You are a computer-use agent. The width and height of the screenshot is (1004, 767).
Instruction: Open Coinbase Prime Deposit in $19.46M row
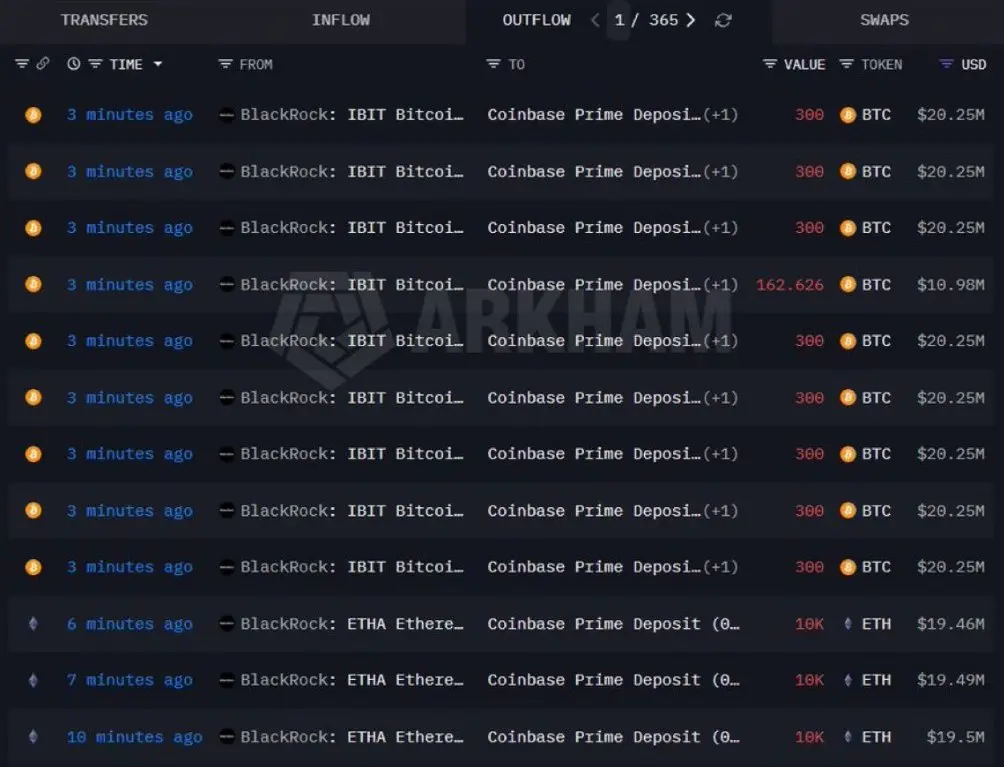tap(613, 624)
